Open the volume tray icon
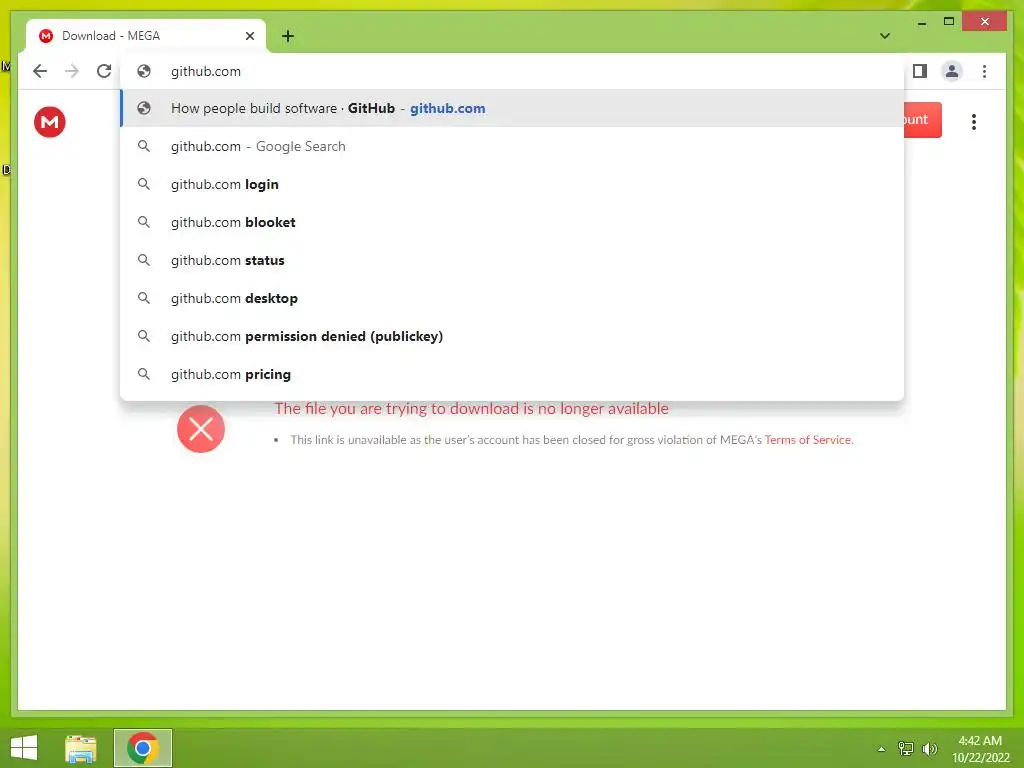The image size is (1024, 768). point(929,748)
